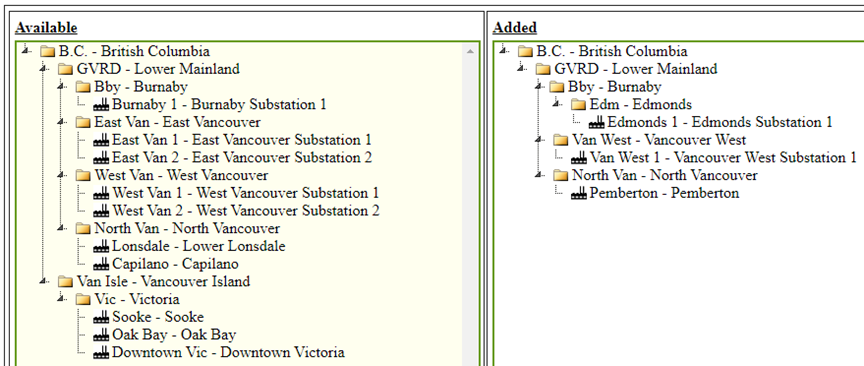864x366 pixels.
Task: Click folder icon beside Bby - Burnaby in Available
Action: (x=83, y=87)
